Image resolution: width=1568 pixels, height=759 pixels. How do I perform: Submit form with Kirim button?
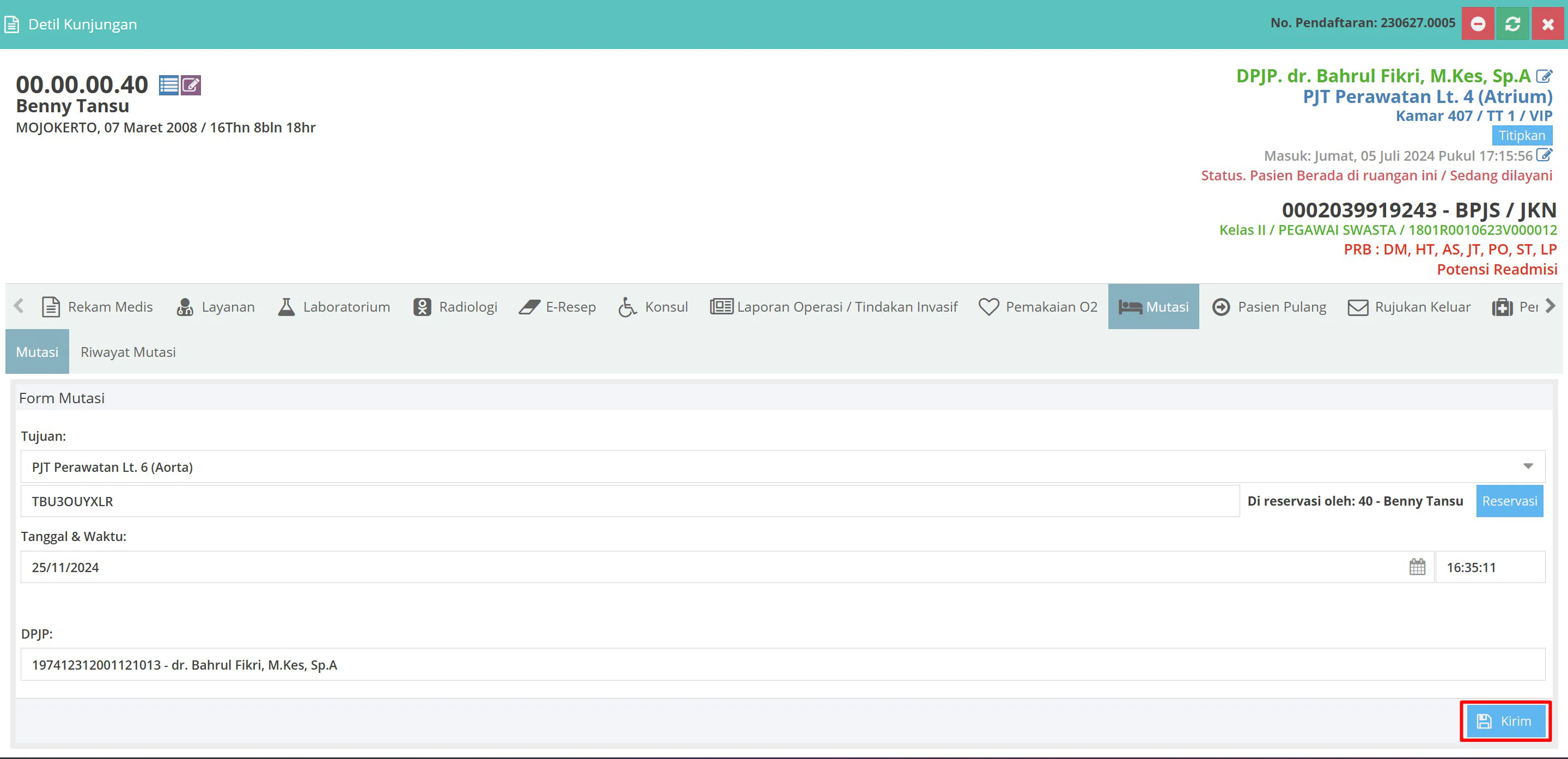[1505, 721]
